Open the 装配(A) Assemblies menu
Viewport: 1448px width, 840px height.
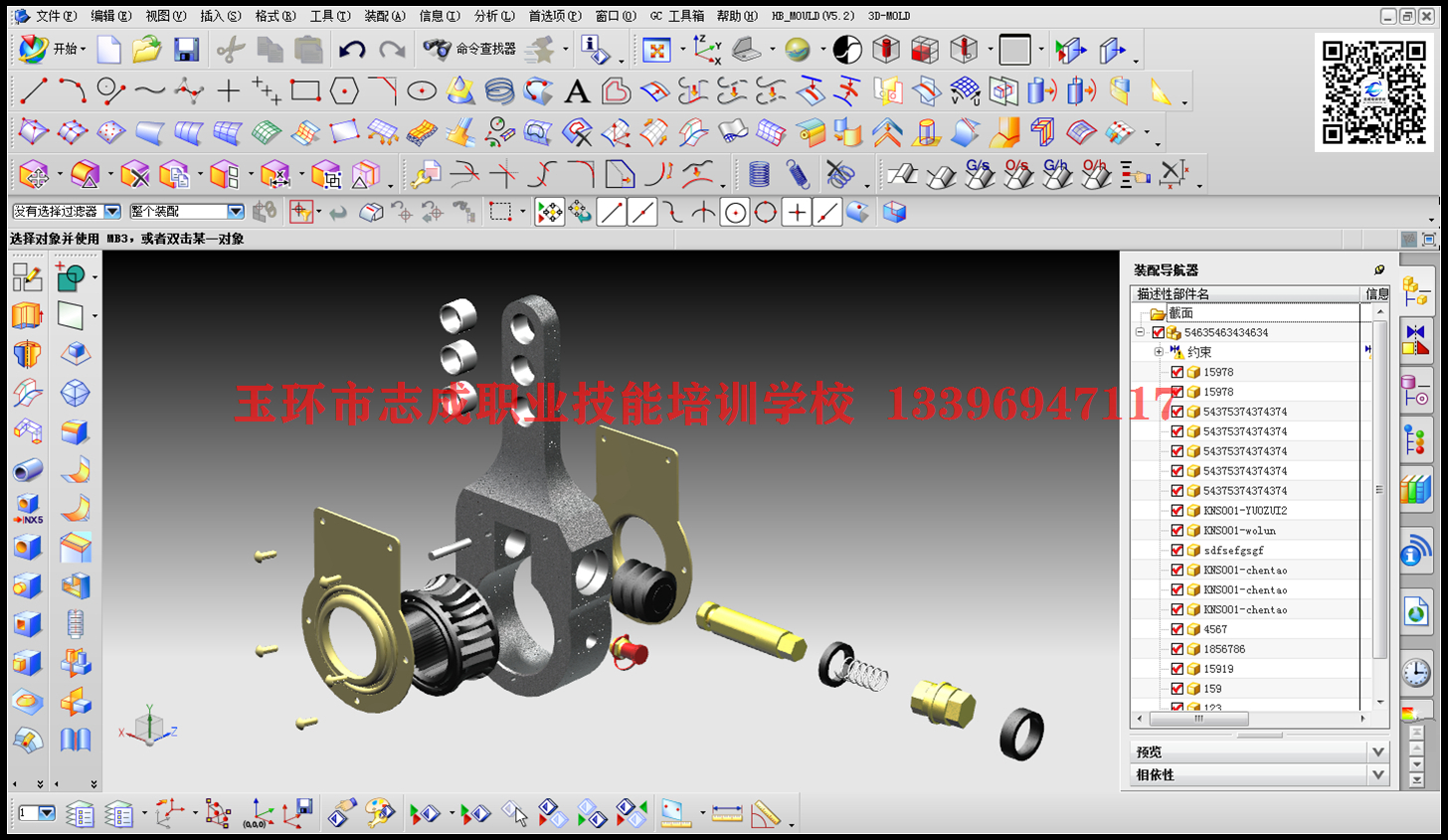(x=384, y=16)
